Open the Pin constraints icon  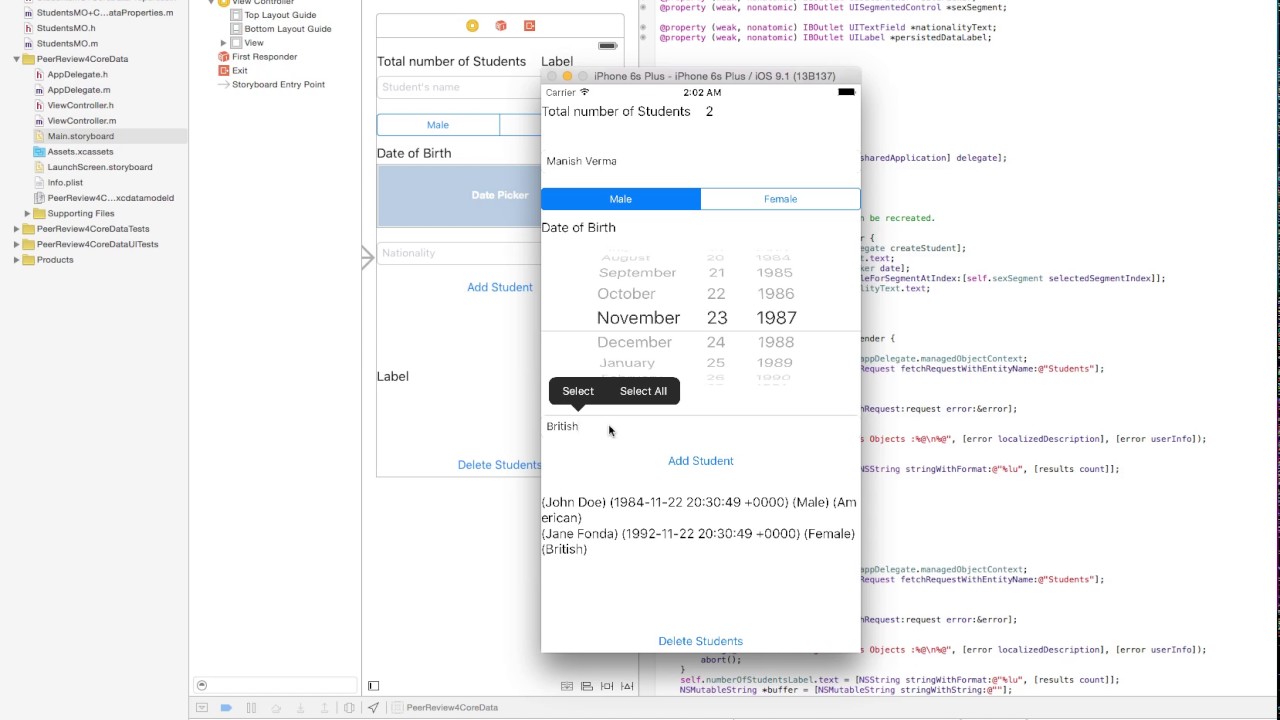pos(607,686)
